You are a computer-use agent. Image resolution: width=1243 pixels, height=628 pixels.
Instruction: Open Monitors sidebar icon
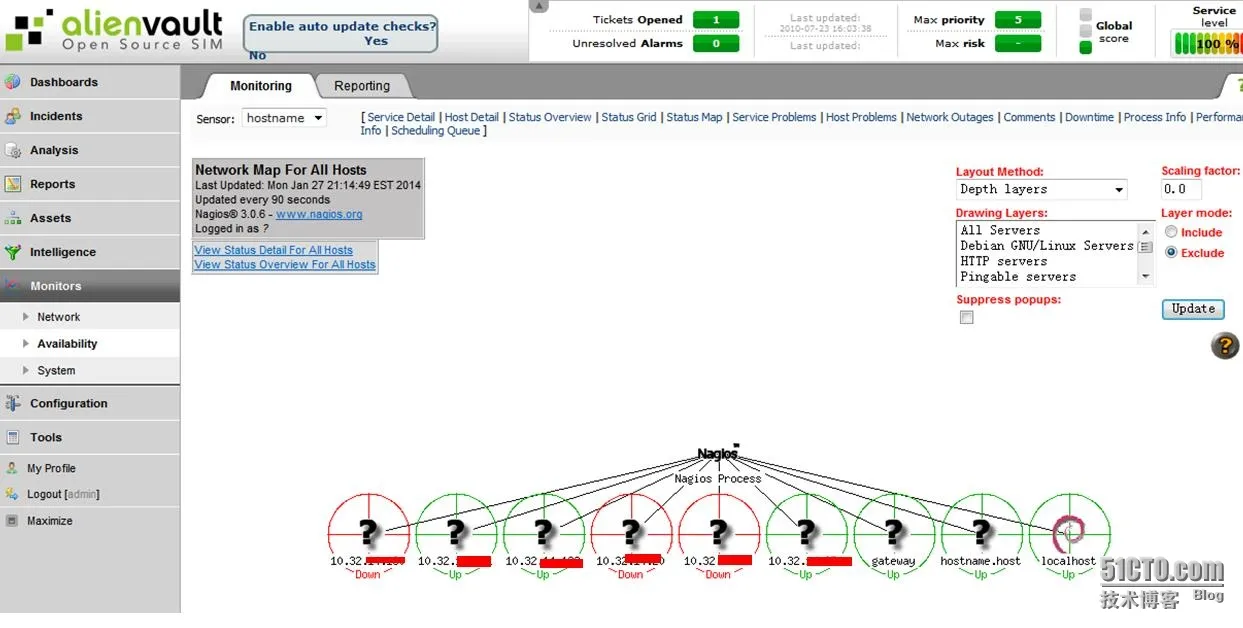tap(13, 286)
